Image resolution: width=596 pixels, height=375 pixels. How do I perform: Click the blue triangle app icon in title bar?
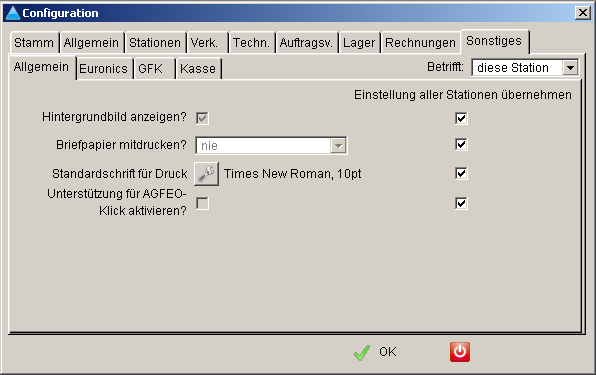click(13, 13)
